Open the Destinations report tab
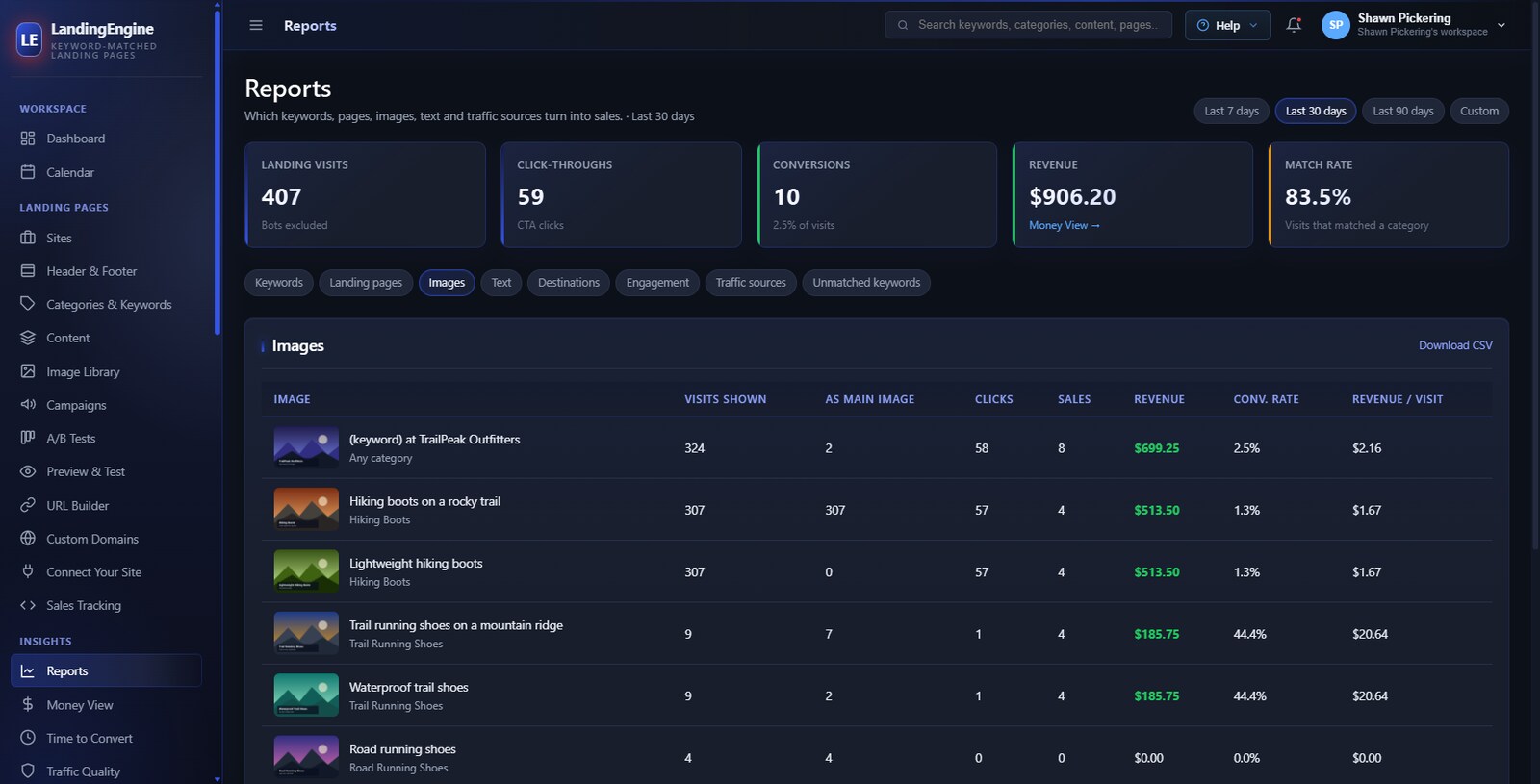Image resolution: width=1540 pixels, height=784 pixels. point(569,283)
